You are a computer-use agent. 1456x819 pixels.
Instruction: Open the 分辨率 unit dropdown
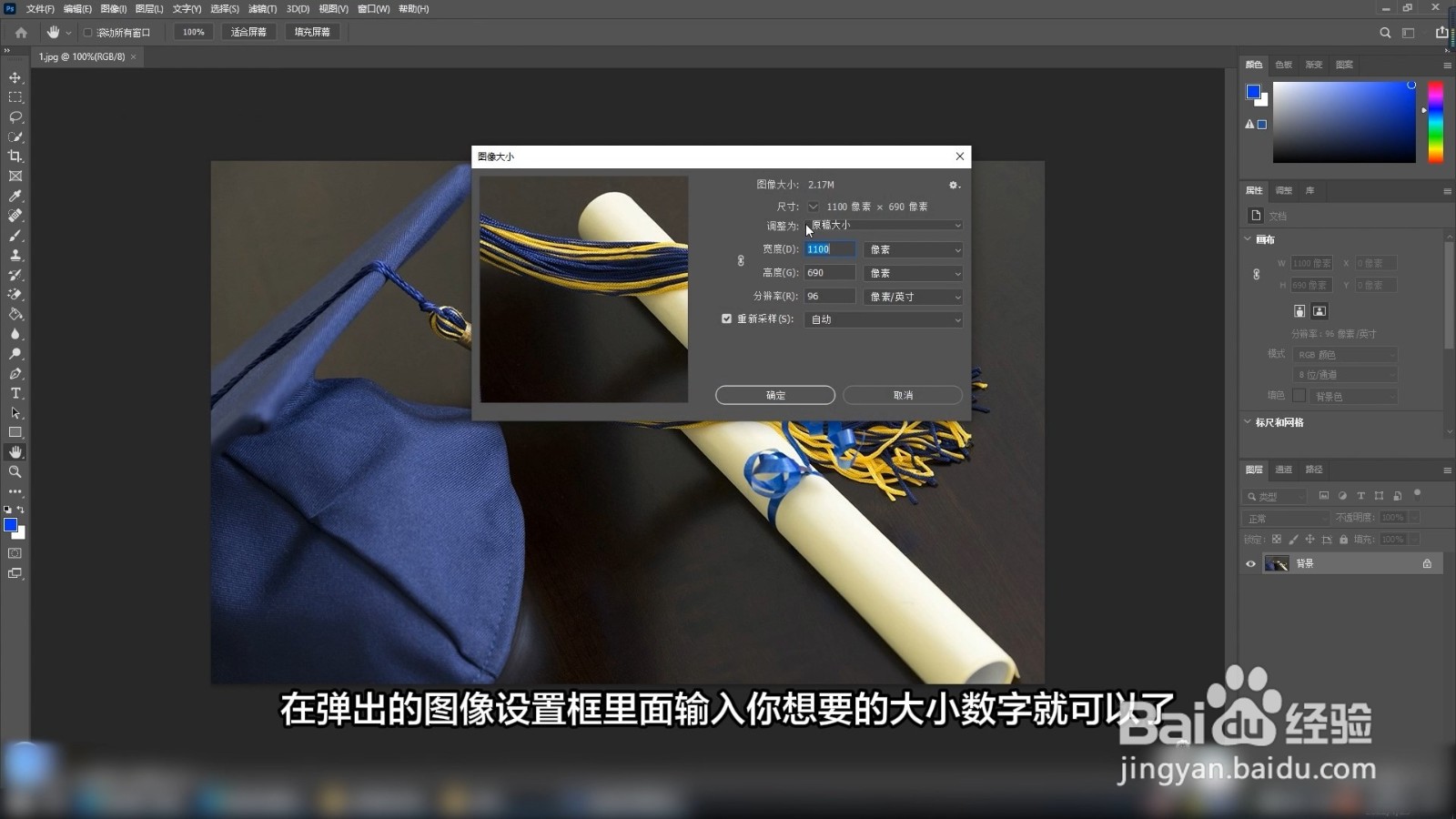coord(913,297)
